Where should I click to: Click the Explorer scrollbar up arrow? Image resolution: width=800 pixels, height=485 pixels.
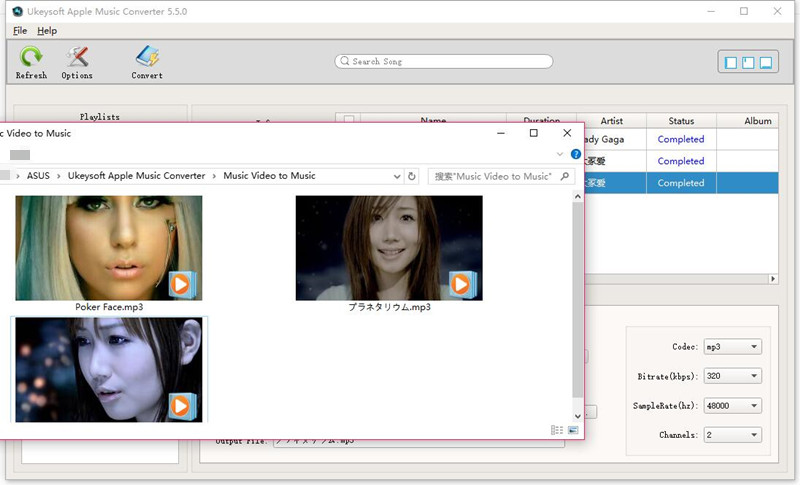[x=578, y=196]
